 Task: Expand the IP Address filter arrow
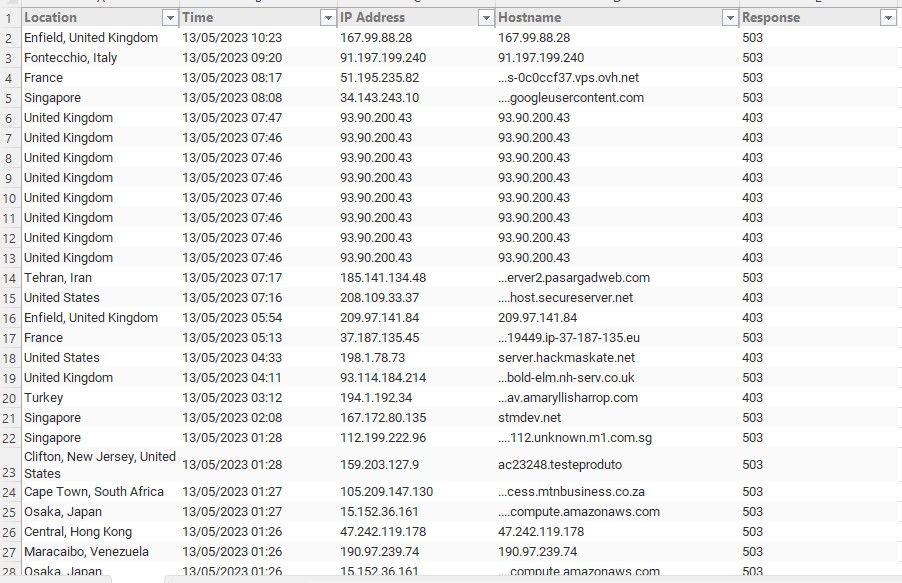click(x=485, y=18)
